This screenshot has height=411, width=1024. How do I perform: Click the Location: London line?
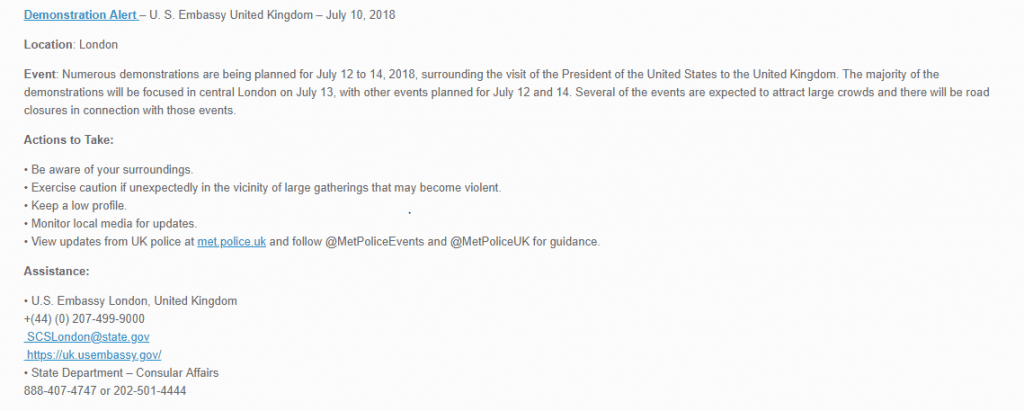point(71,44)
